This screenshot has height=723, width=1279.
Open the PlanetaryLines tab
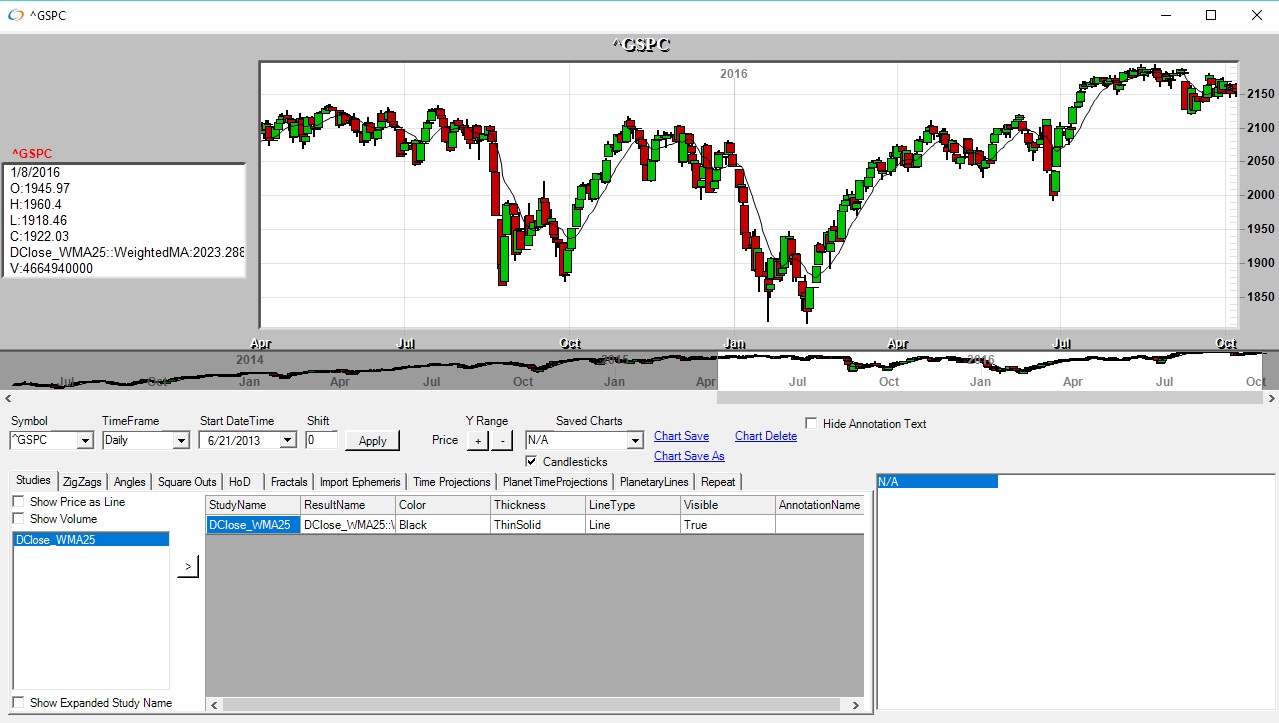(654, 482)
